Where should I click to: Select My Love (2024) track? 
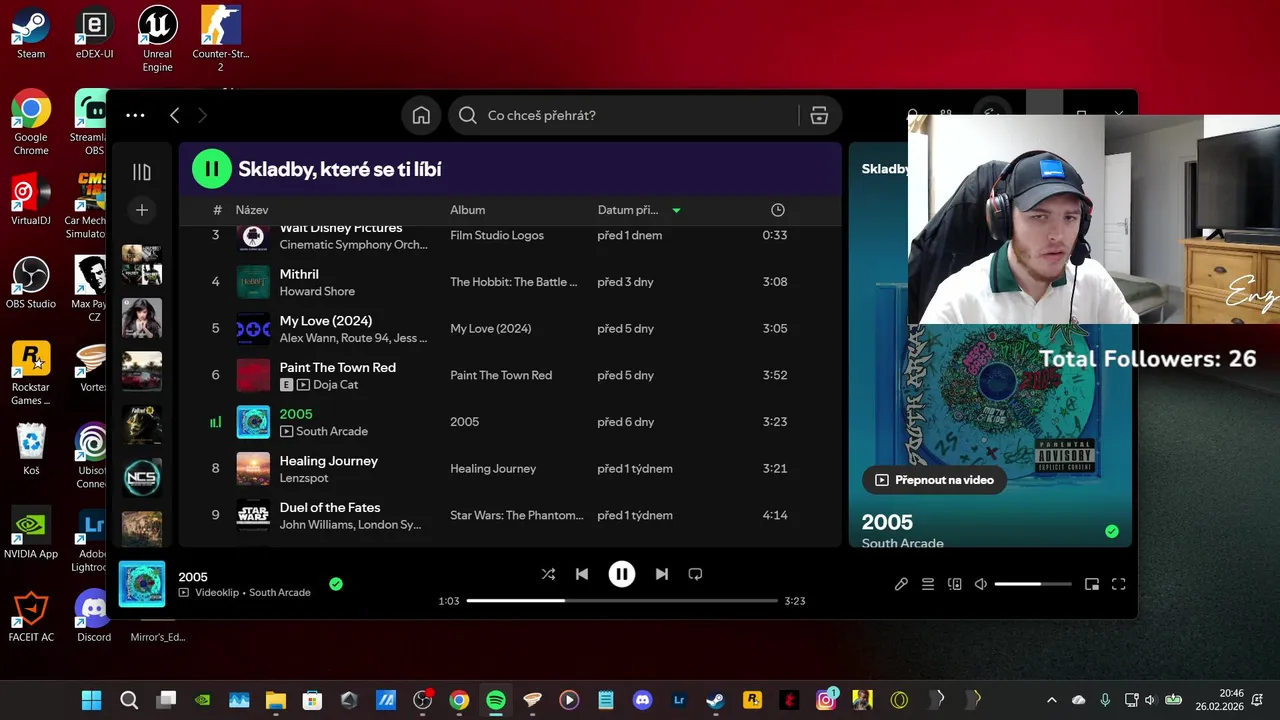pyautogui.click(x=326, y=321)
